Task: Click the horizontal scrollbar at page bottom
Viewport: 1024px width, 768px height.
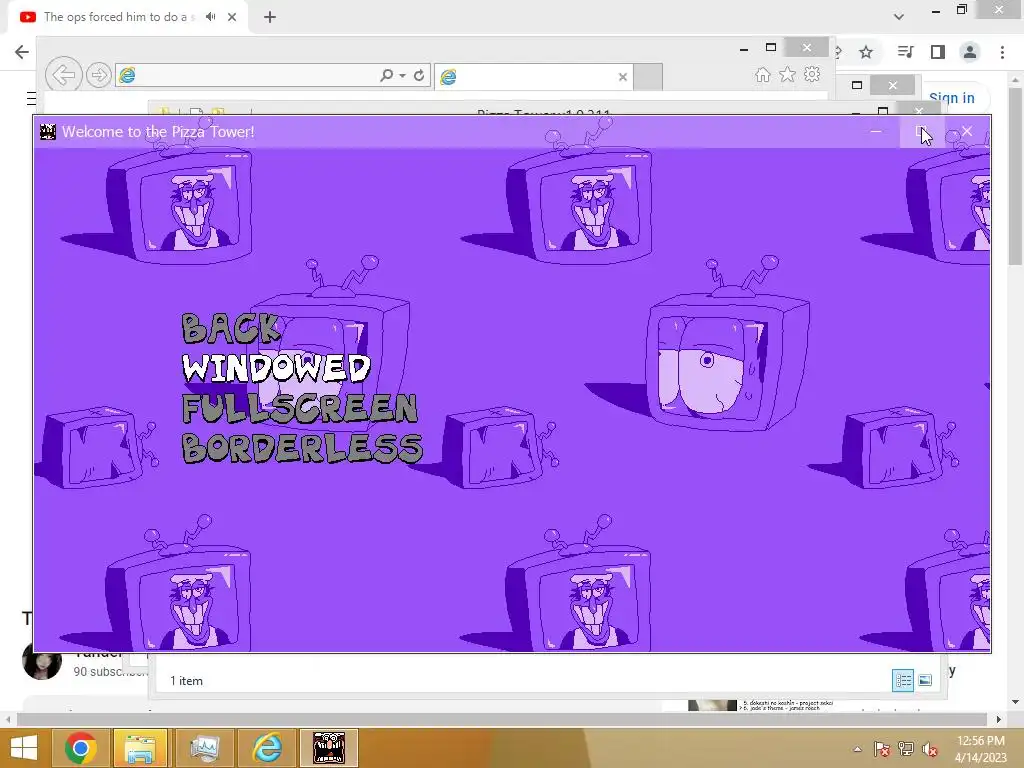Action: pos(502,719)
